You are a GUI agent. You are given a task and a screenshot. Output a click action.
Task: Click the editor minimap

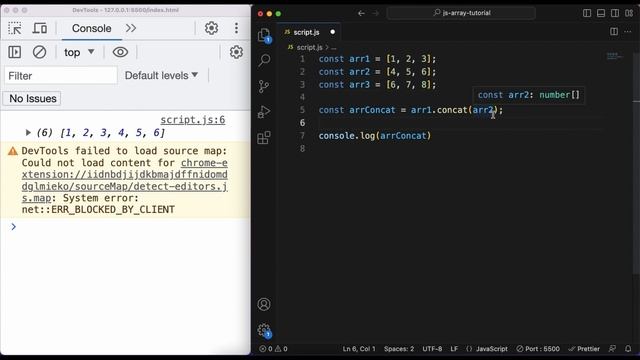[x=614, y=57]
